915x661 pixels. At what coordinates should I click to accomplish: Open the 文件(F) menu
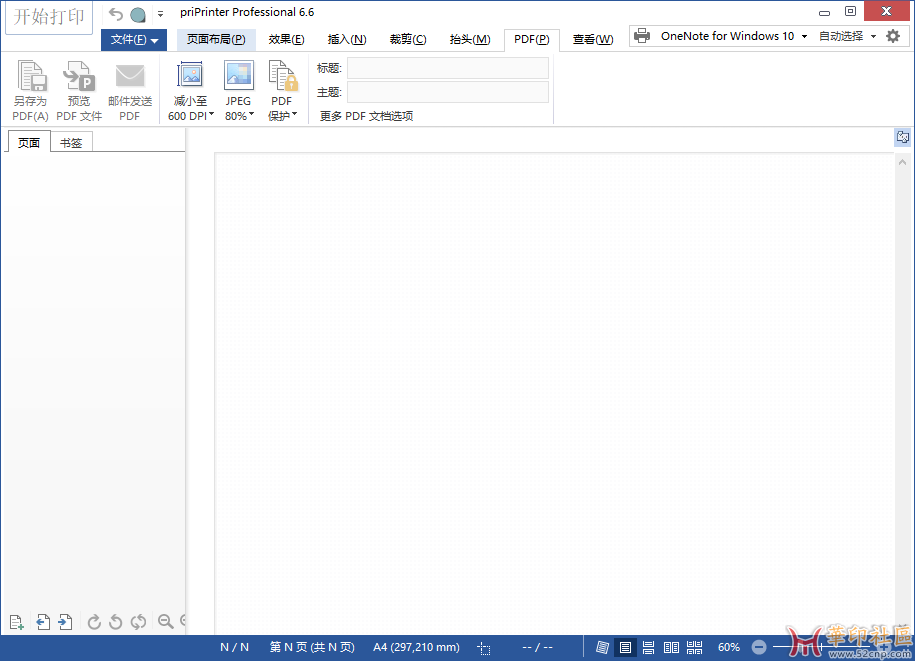(134, 40)
